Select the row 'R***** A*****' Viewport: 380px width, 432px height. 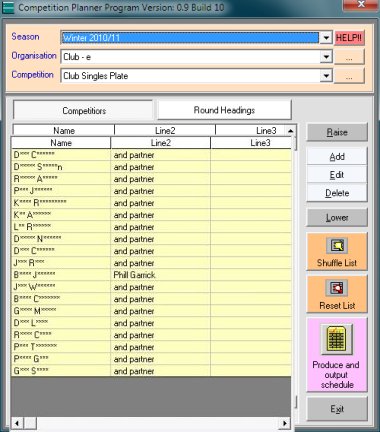tap(151, 179)
